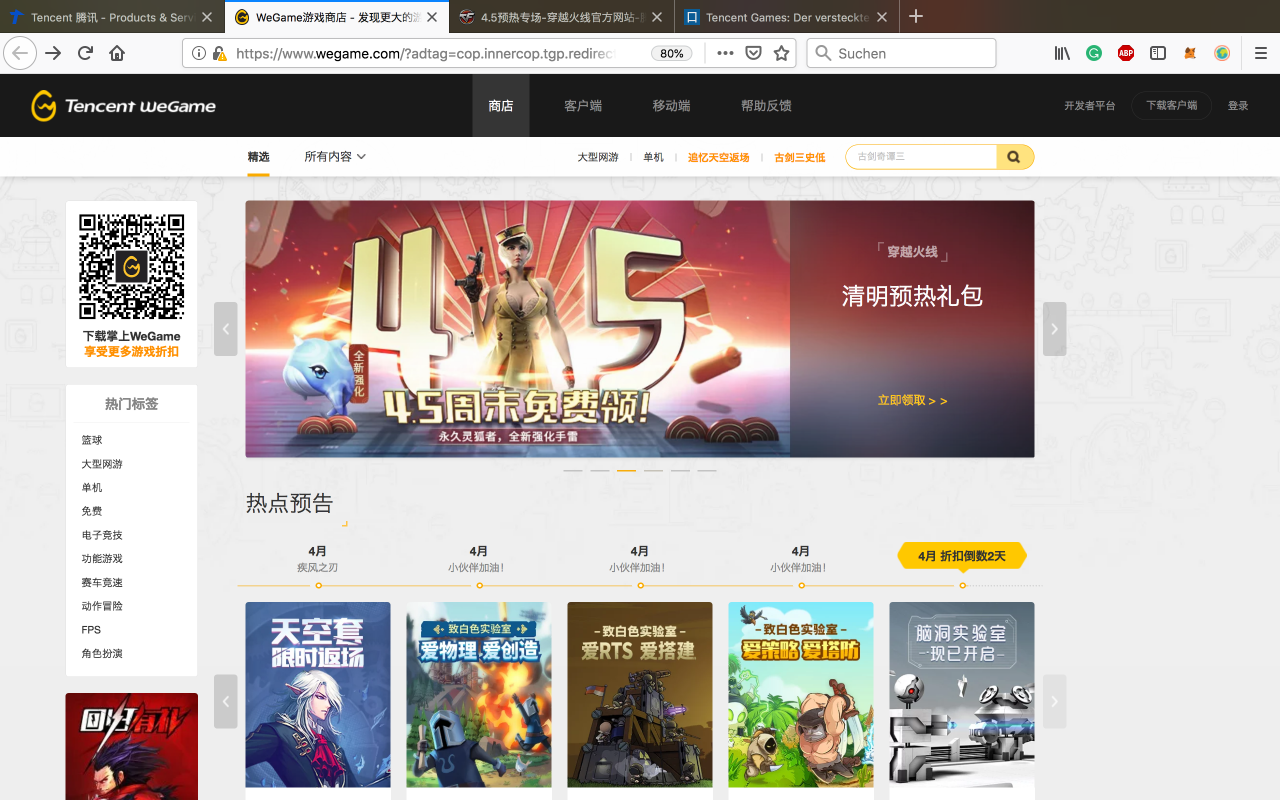This screenshot has height=800, width=1280.
Task: Click the Grammarly extension icon
Action: point(1094,53)
